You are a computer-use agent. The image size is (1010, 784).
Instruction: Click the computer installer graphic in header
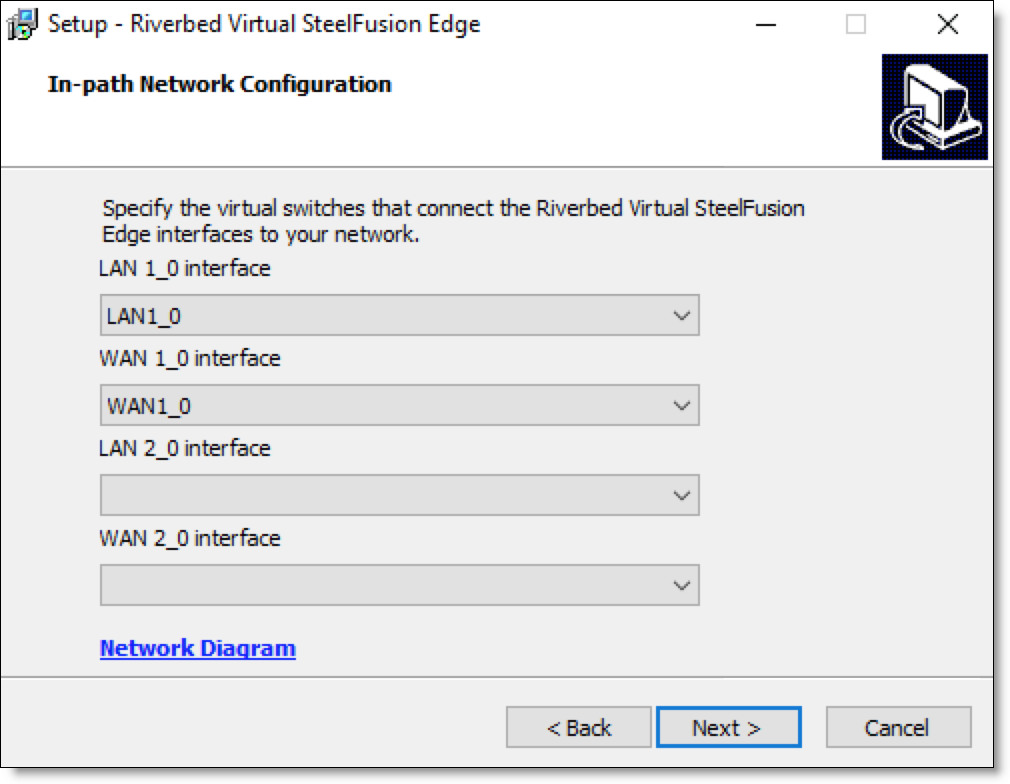[x=935, y=107]
